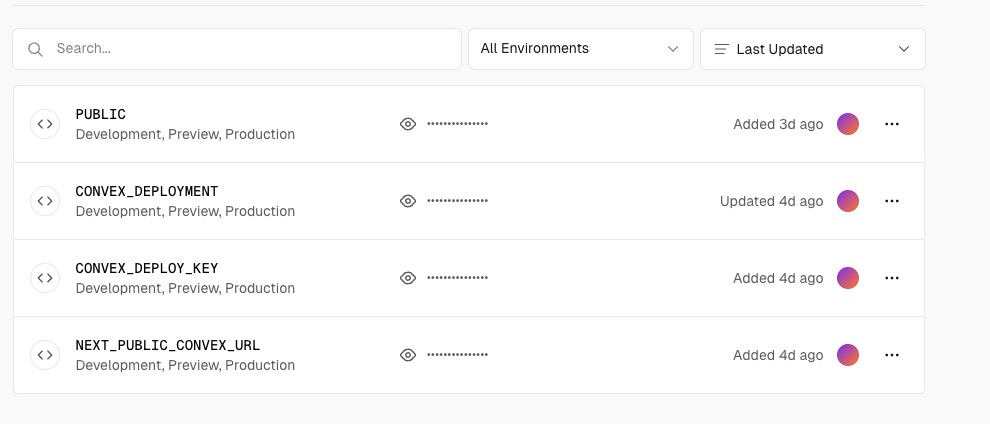Select the NEXT_PUBLIC_CONVEX_URL variable name

point(167,345)
